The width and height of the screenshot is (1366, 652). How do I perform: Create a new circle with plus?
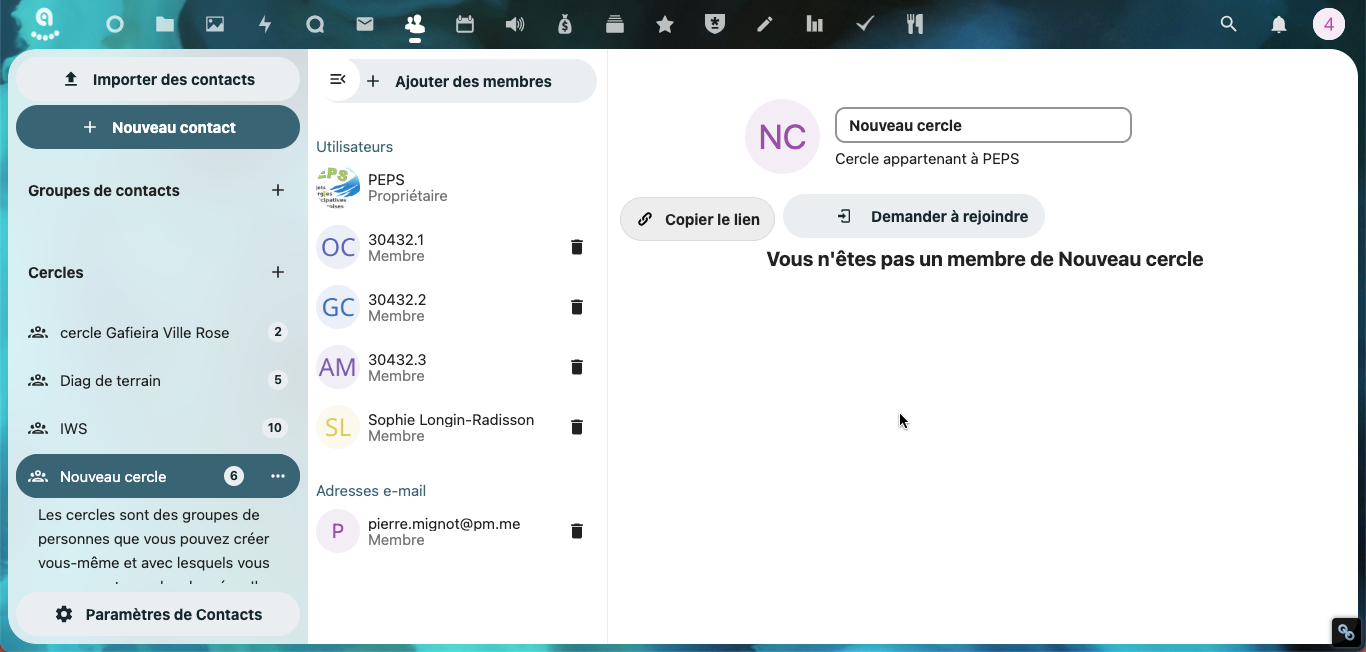point(278,272)
